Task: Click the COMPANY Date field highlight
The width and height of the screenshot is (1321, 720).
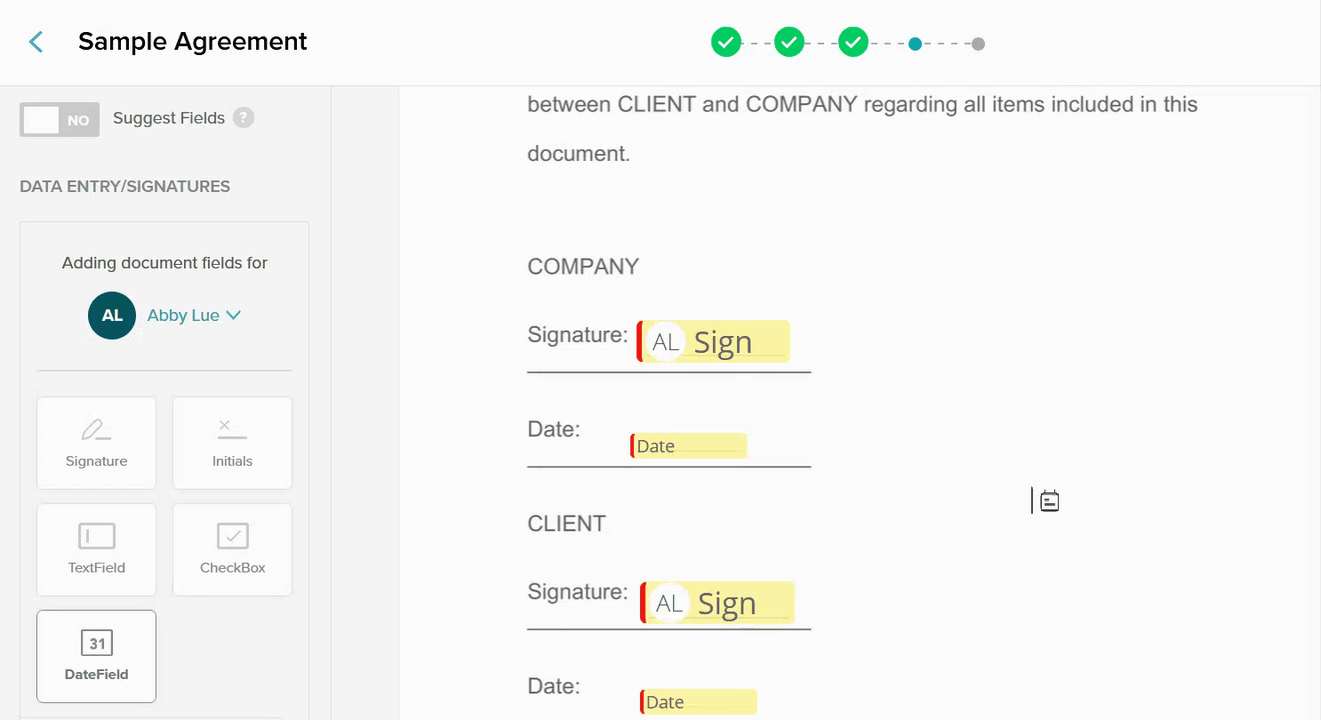Action: tap(688, 445)
